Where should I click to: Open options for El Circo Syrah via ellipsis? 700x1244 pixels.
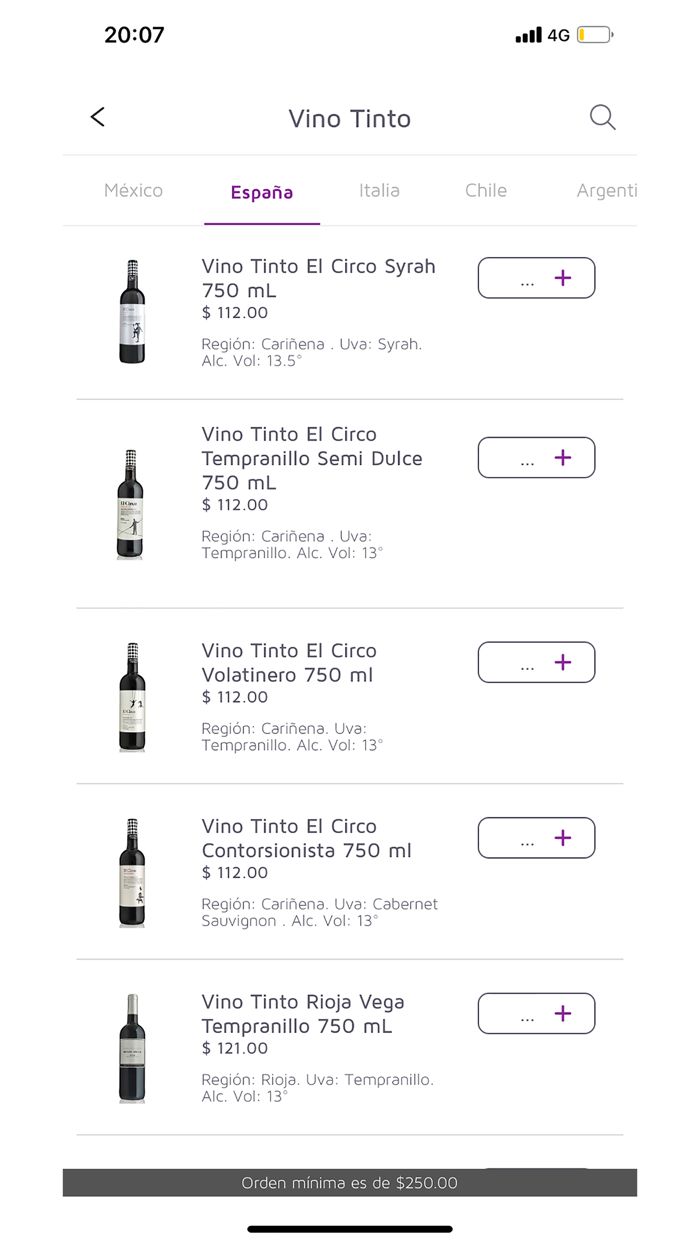click(x=525, y=278)
